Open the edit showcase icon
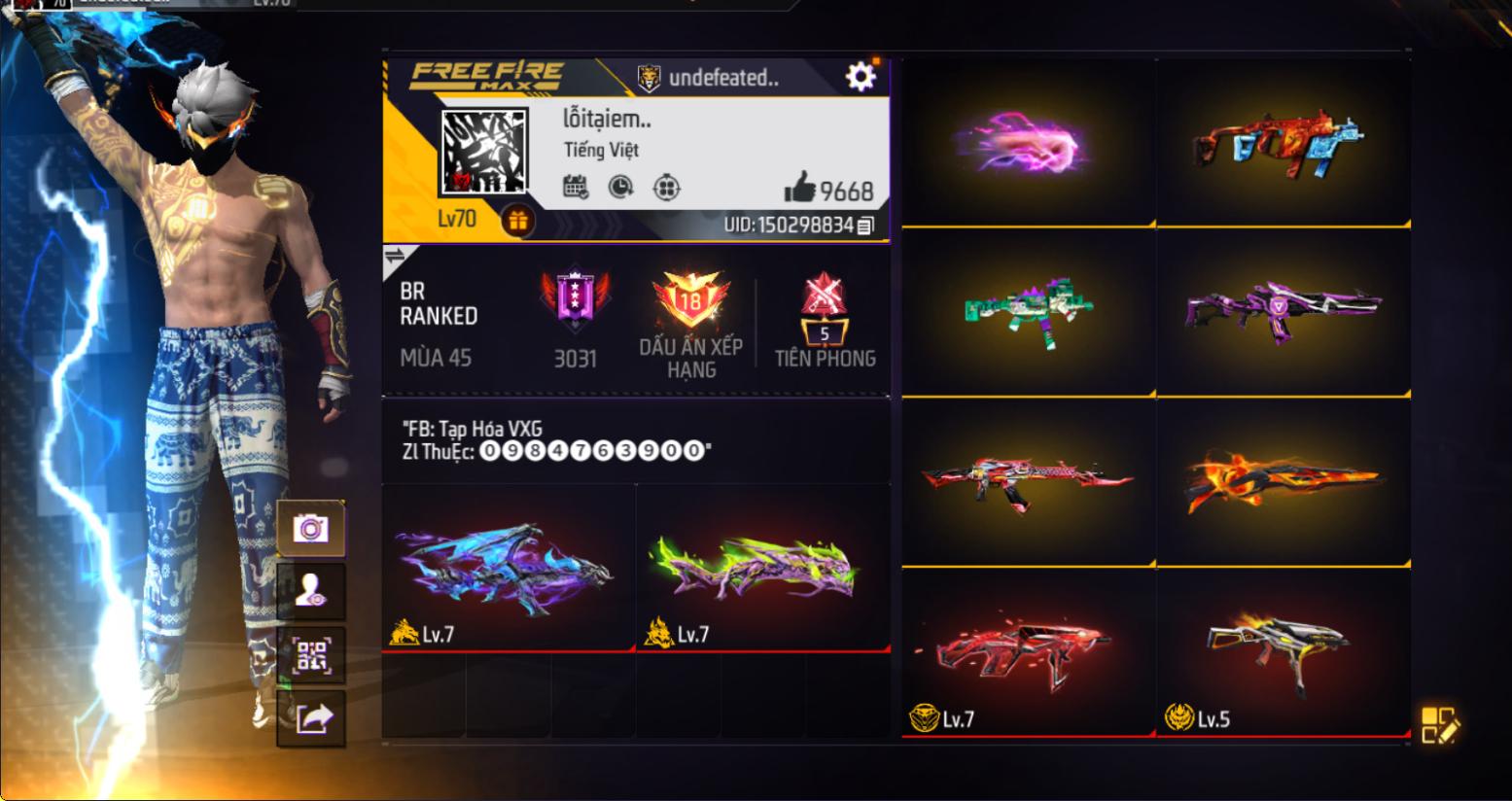 (x=1439, y=725)
